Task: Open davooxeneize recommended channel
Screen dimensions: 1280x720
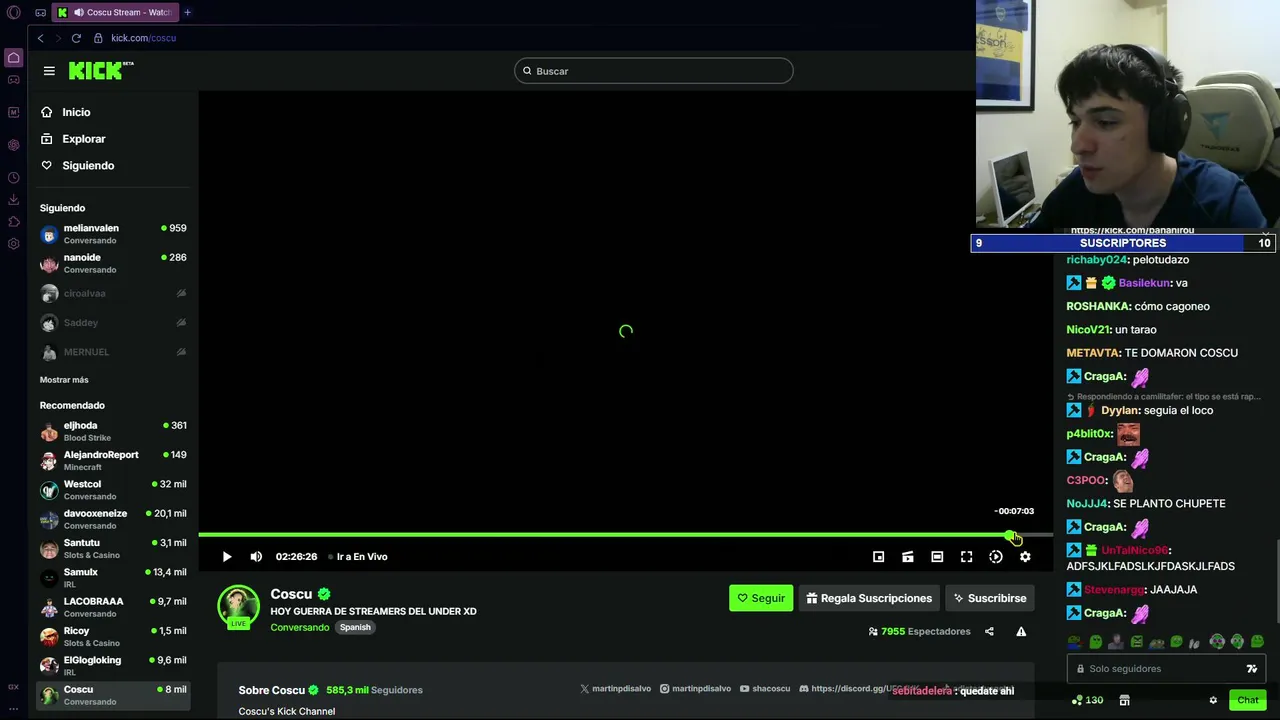Action: pyautogui.click(x=113, y=519)
